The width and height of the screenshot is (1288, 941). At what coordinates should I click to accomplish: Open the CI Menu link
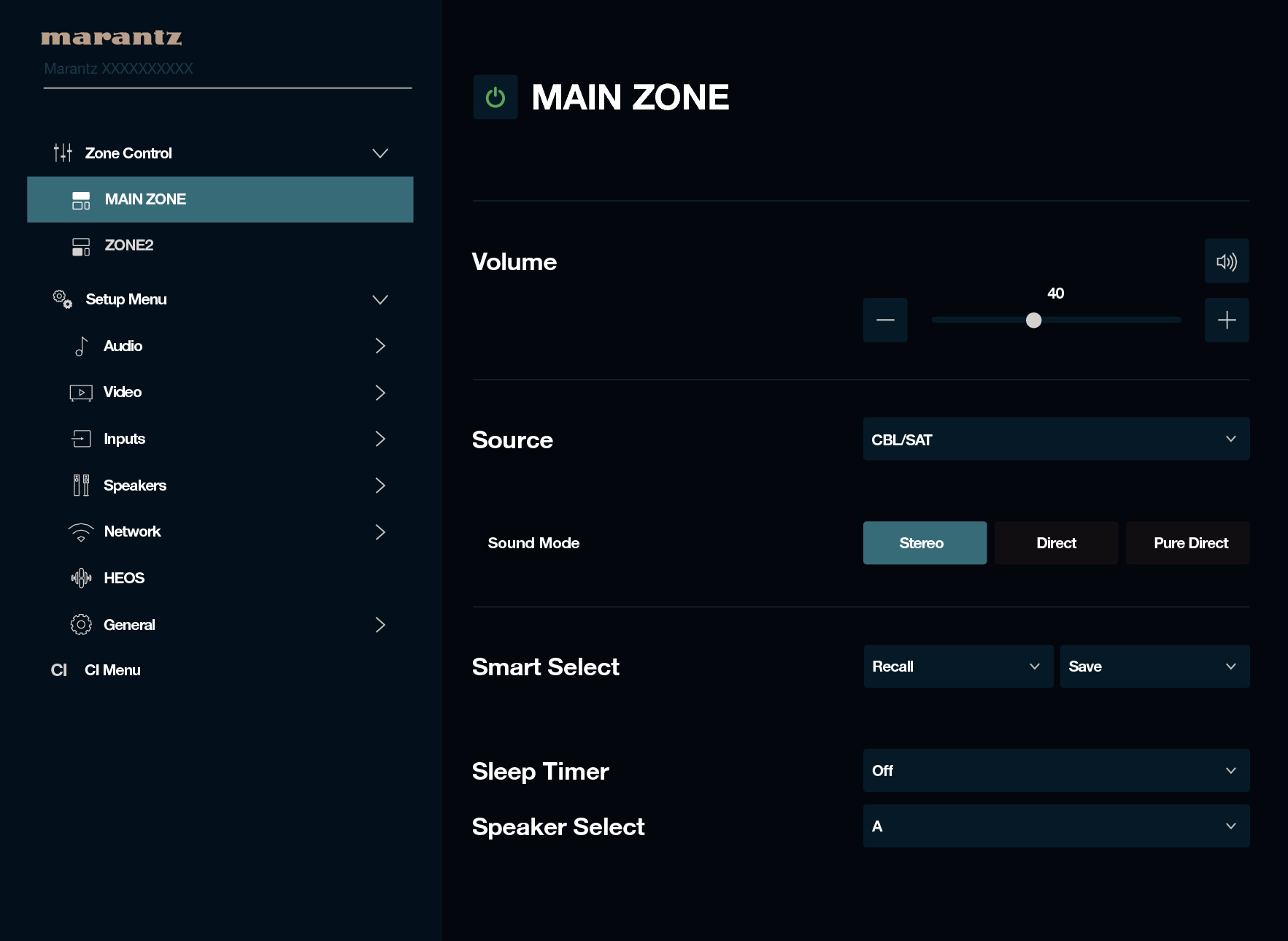click(112, 670)
